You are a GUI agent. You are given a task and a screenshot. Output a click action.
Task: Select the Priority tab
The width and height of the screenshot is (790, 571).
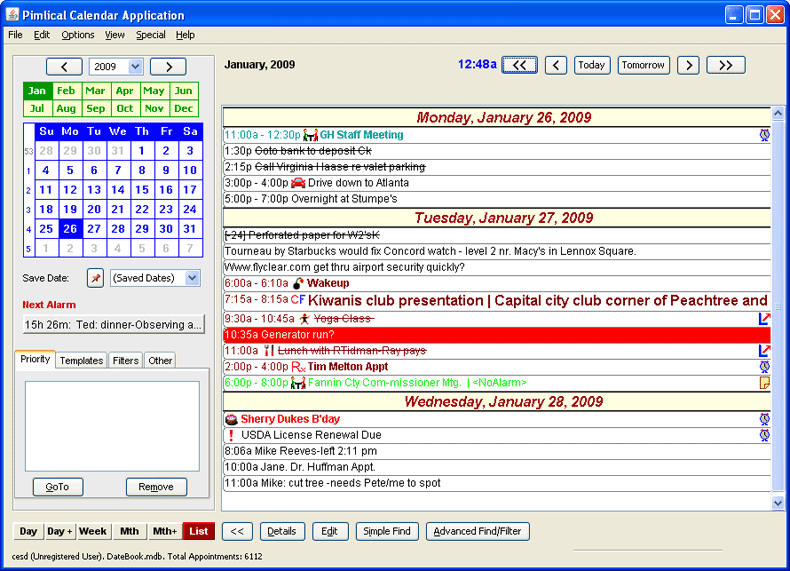(x=35, y=359)
